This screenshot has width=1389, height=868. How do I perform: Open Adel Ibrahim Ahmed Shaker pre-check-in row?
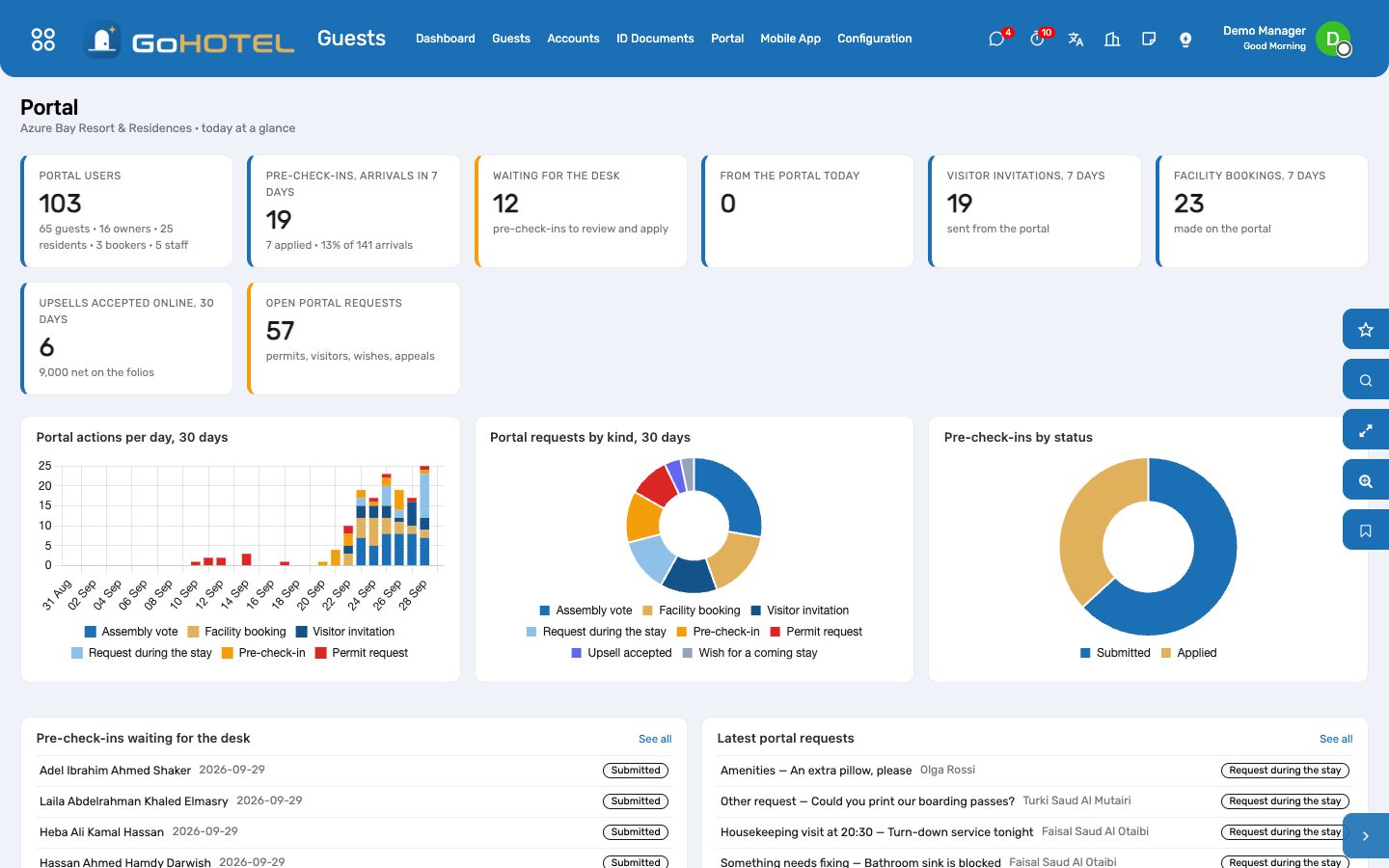coord(354,771)
